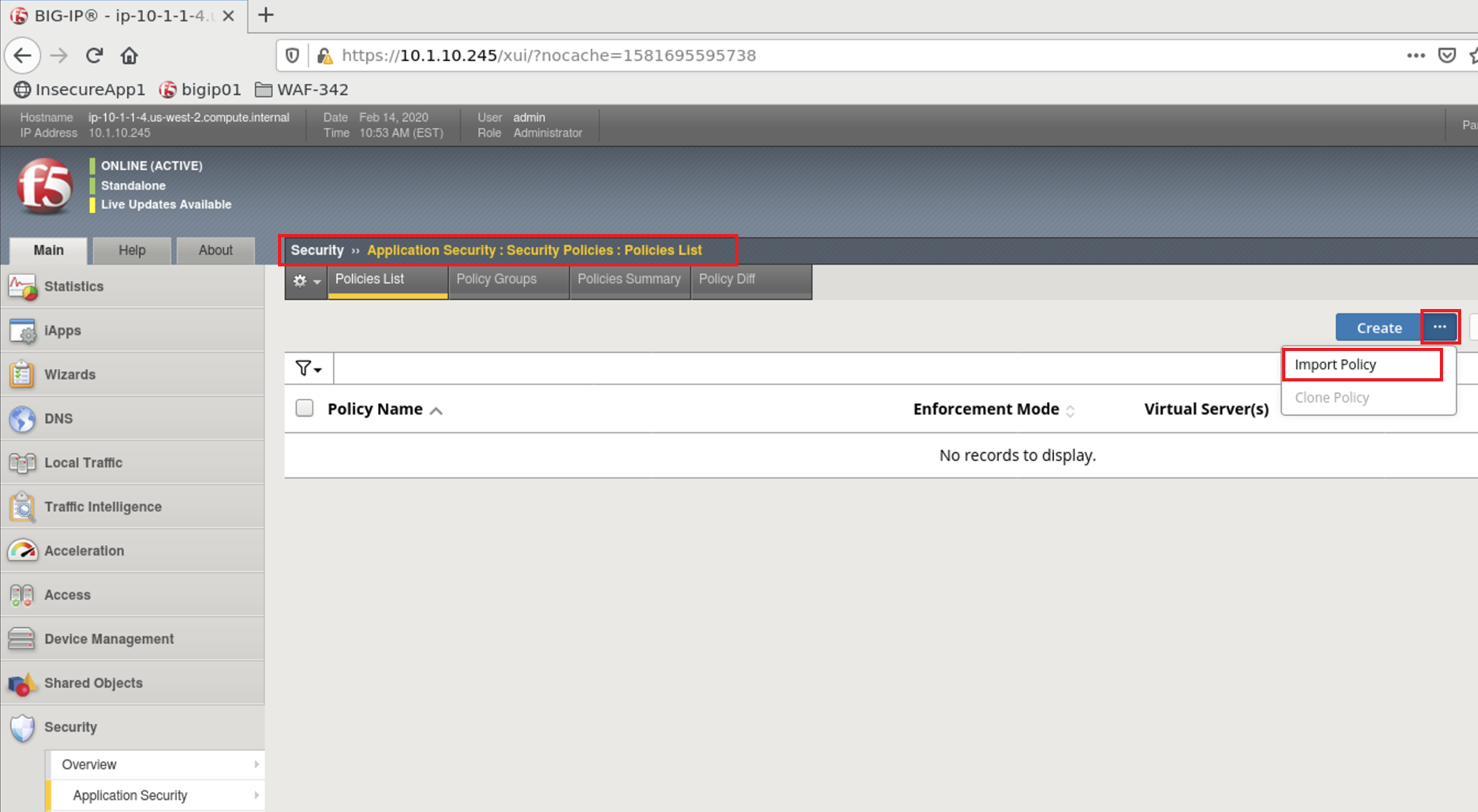Expand the Overview submenu arrow
1478x812 pixels.
[257, 764]
